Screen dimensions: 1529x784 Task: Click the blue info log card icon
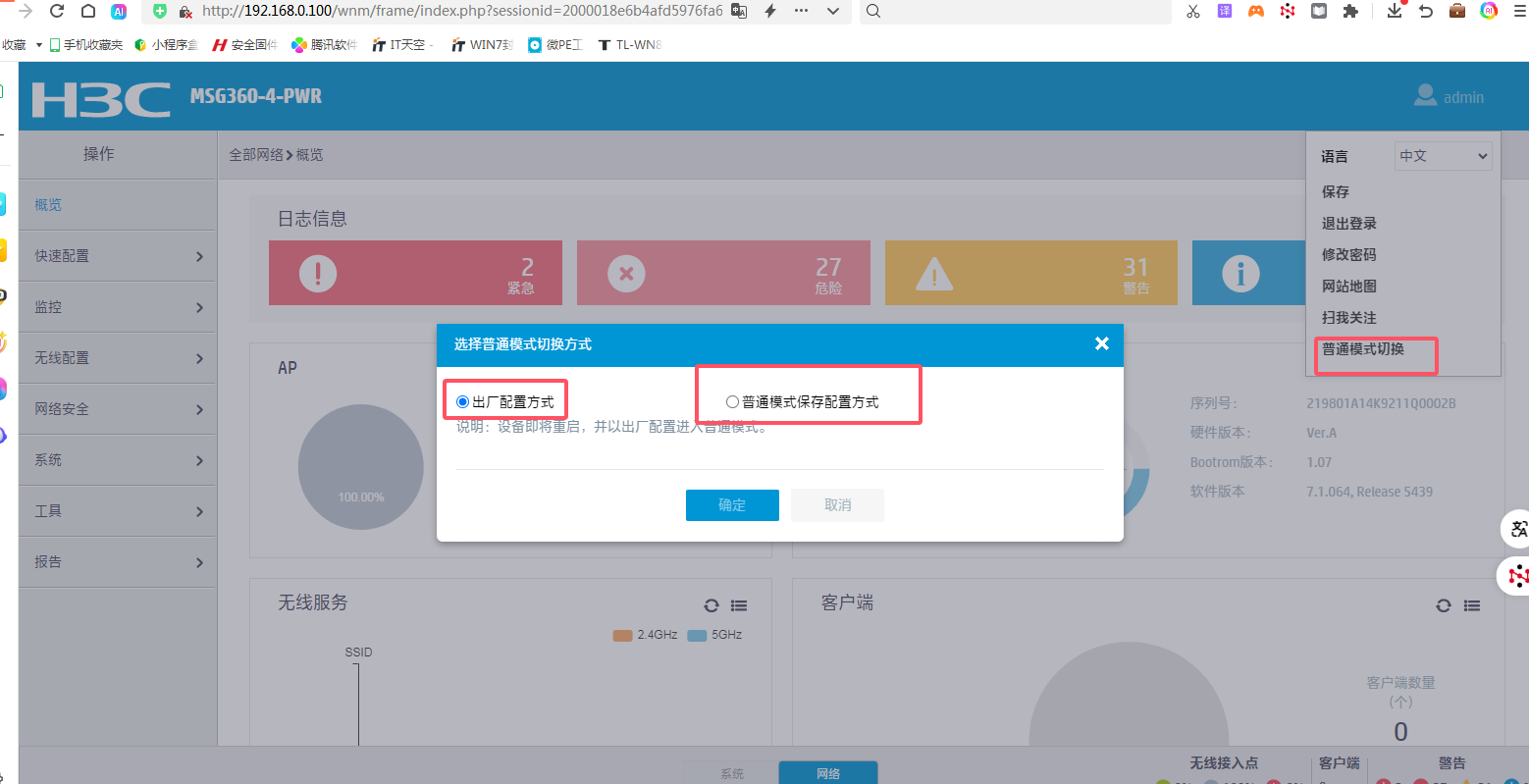pyautogui.click(x=1240, y=274)
